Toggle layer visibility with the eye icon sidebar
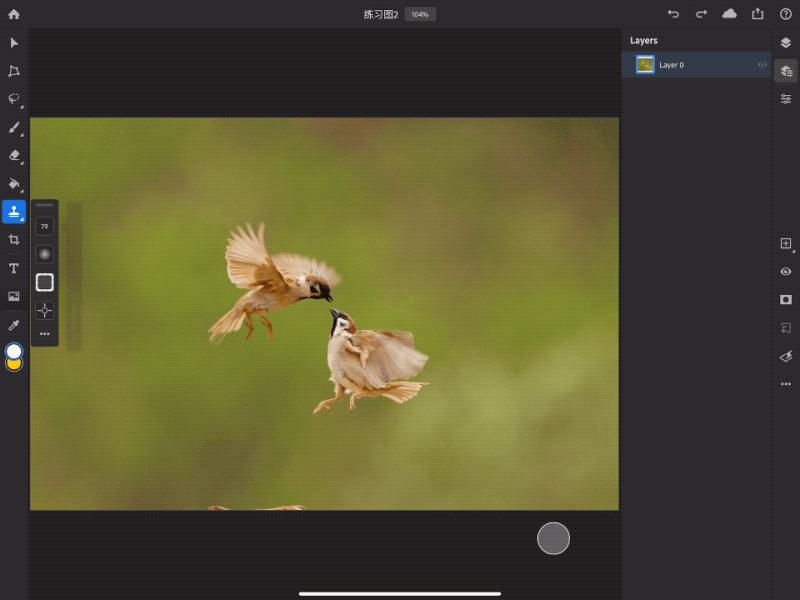 (786, 270)
